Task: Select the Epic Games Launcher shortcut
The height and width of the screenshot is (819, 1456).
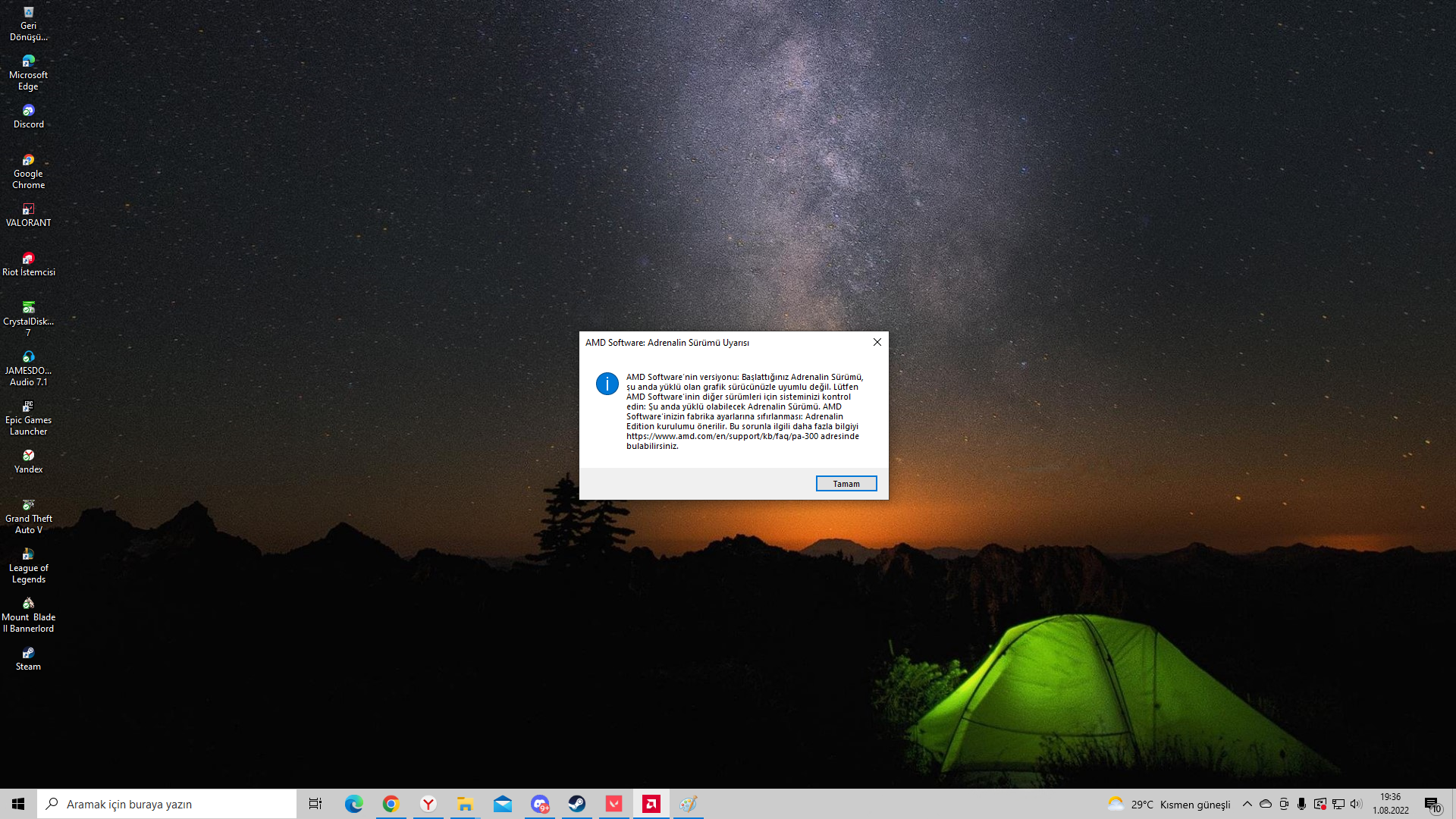Action: pyautogui.click(x=28, y=417)
